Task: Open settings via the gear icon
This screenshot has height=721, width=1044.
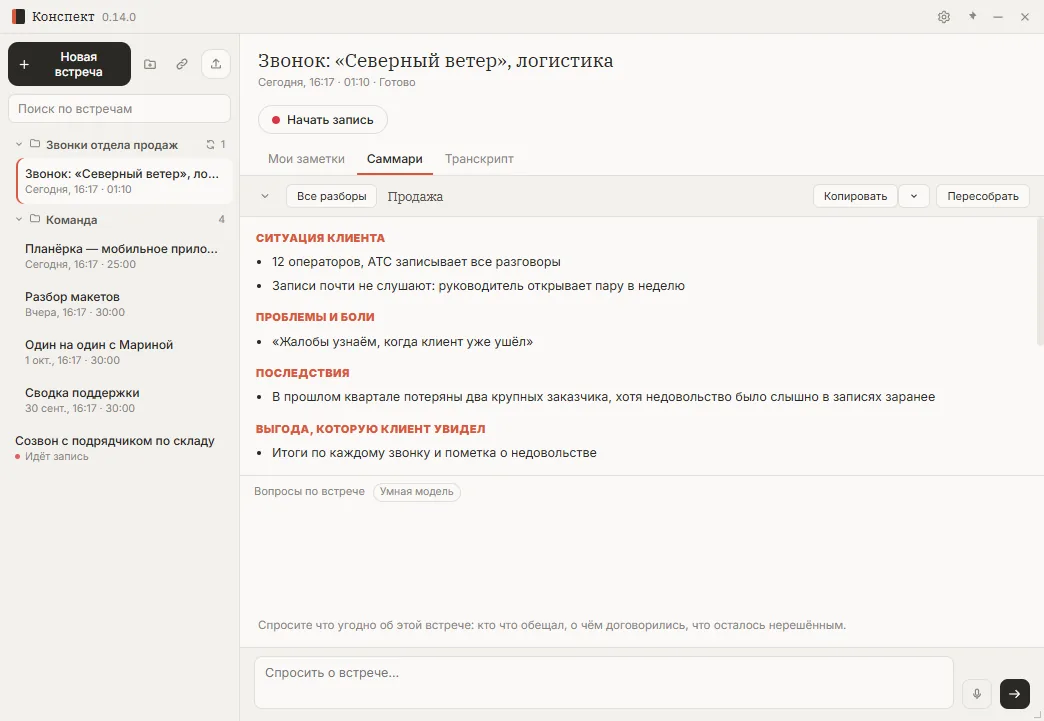Action: [x=943, y=17]
